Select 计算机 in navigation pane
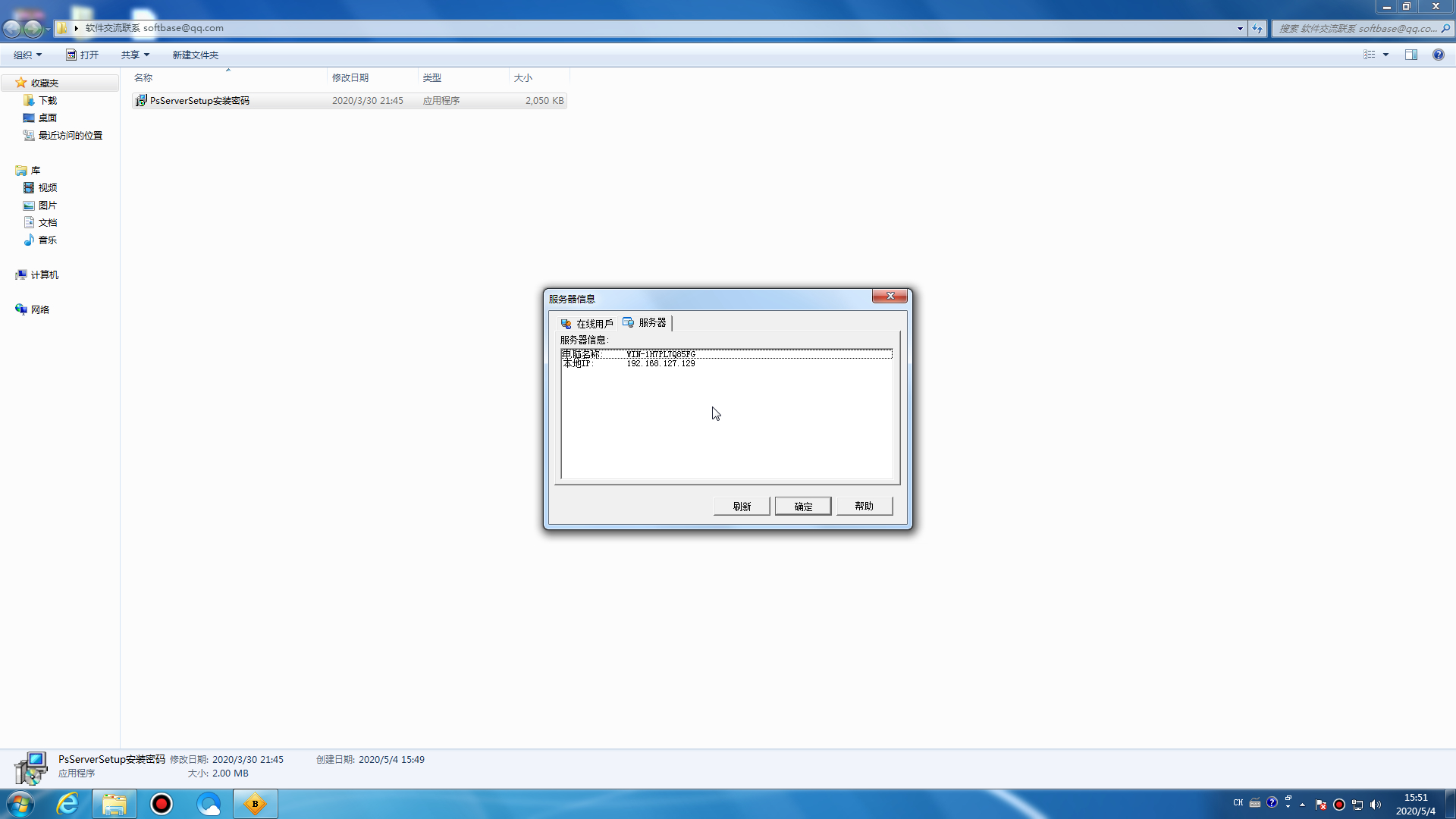1456x819 pixels. tap(44, 275)
